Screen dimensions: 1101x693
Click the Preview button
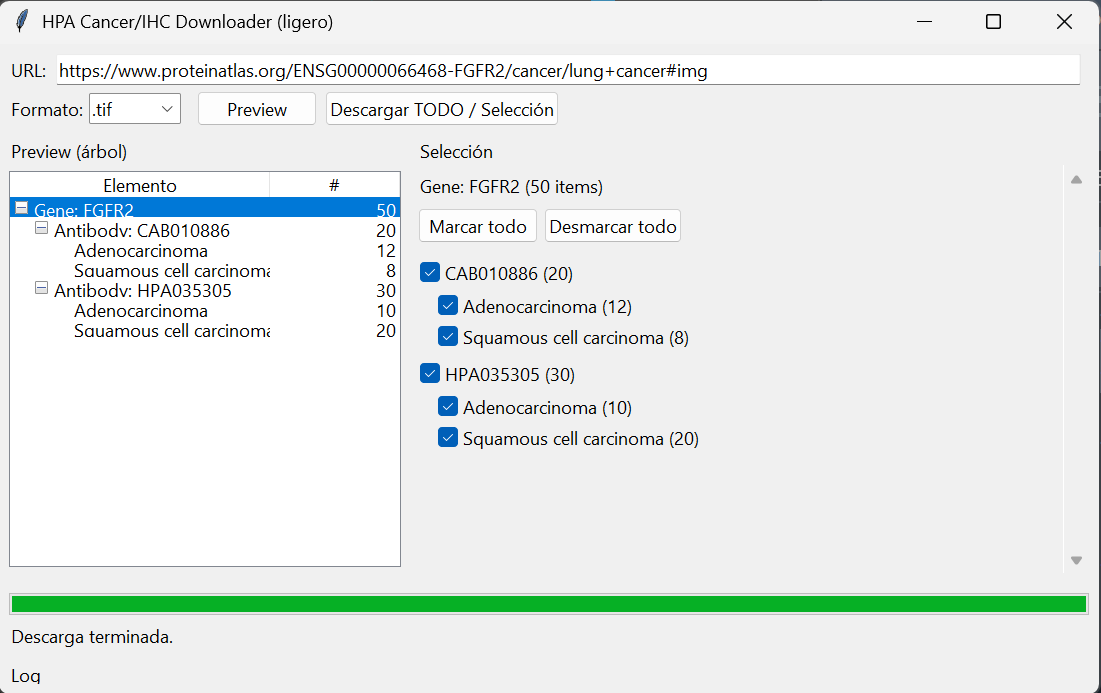[x=256, y=108]
